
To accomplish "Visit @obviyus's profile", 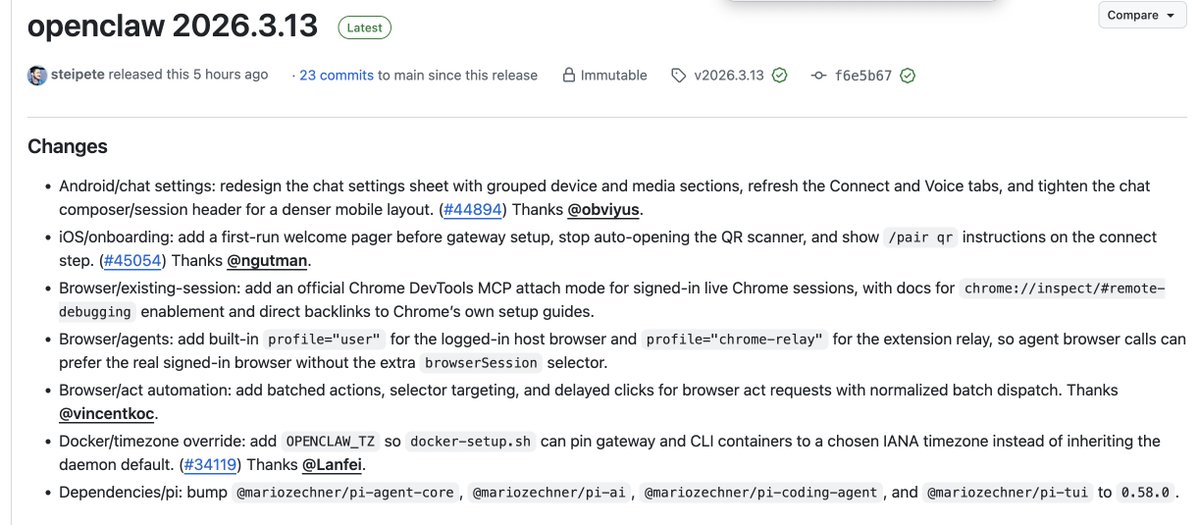I will [x=604, y=210].
